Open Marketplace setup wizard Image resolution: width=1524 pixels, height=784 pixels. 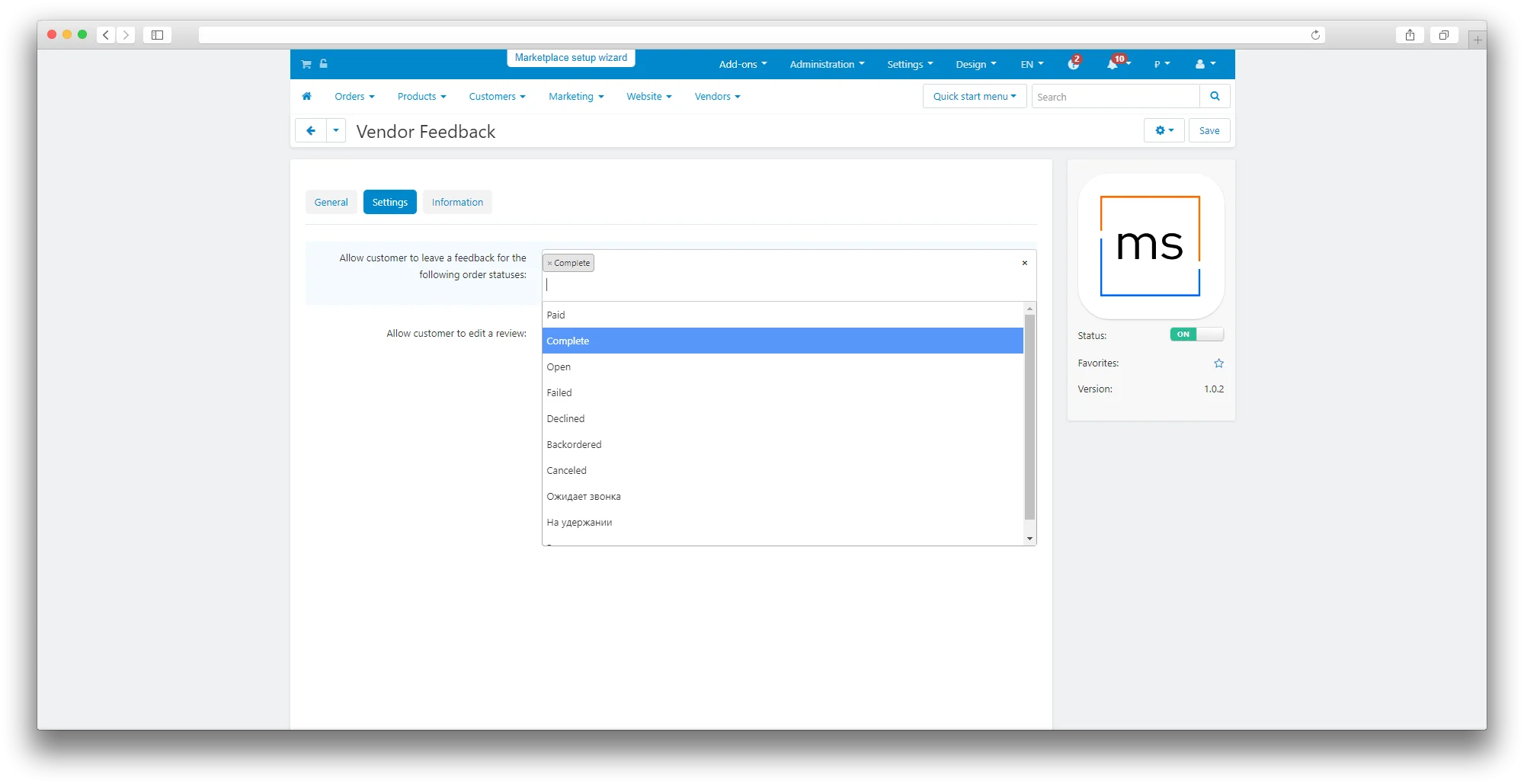571,58
